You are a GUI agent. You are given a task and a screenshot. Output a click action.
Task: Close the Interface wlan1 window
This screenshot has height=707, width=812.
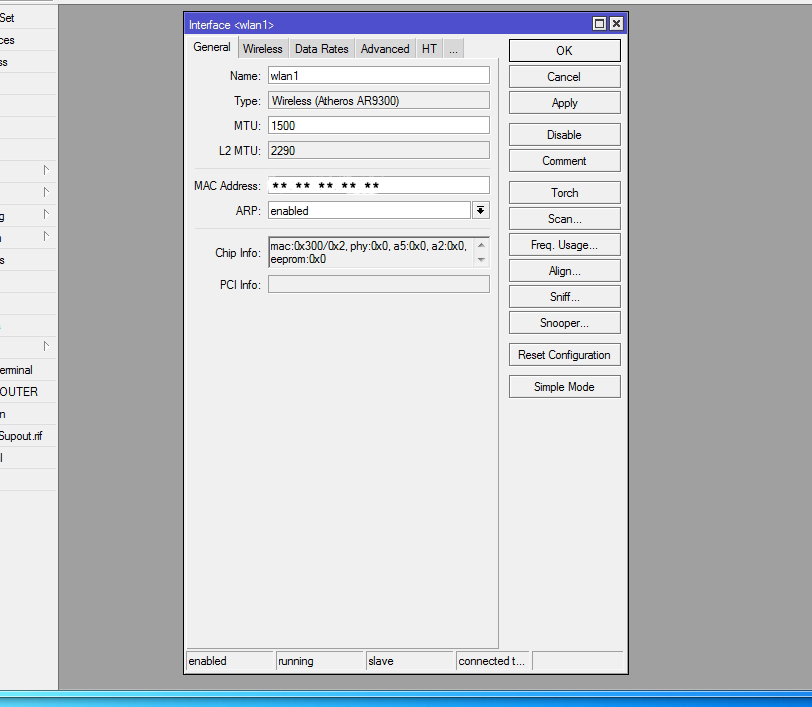[616, 24]
